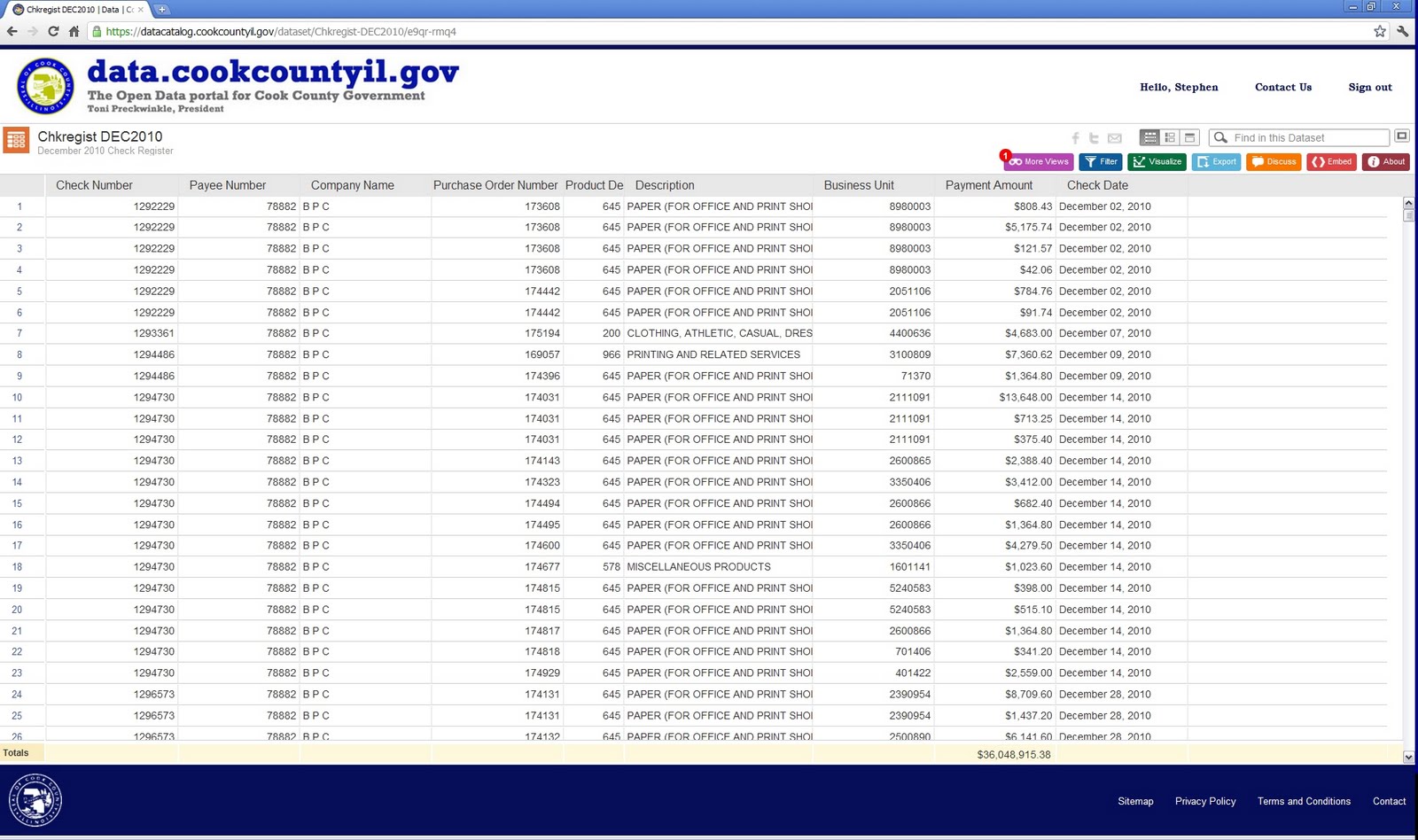1418x840 pixels.
Task: Switch to single row page view
Action: (x=1188, y=137)
